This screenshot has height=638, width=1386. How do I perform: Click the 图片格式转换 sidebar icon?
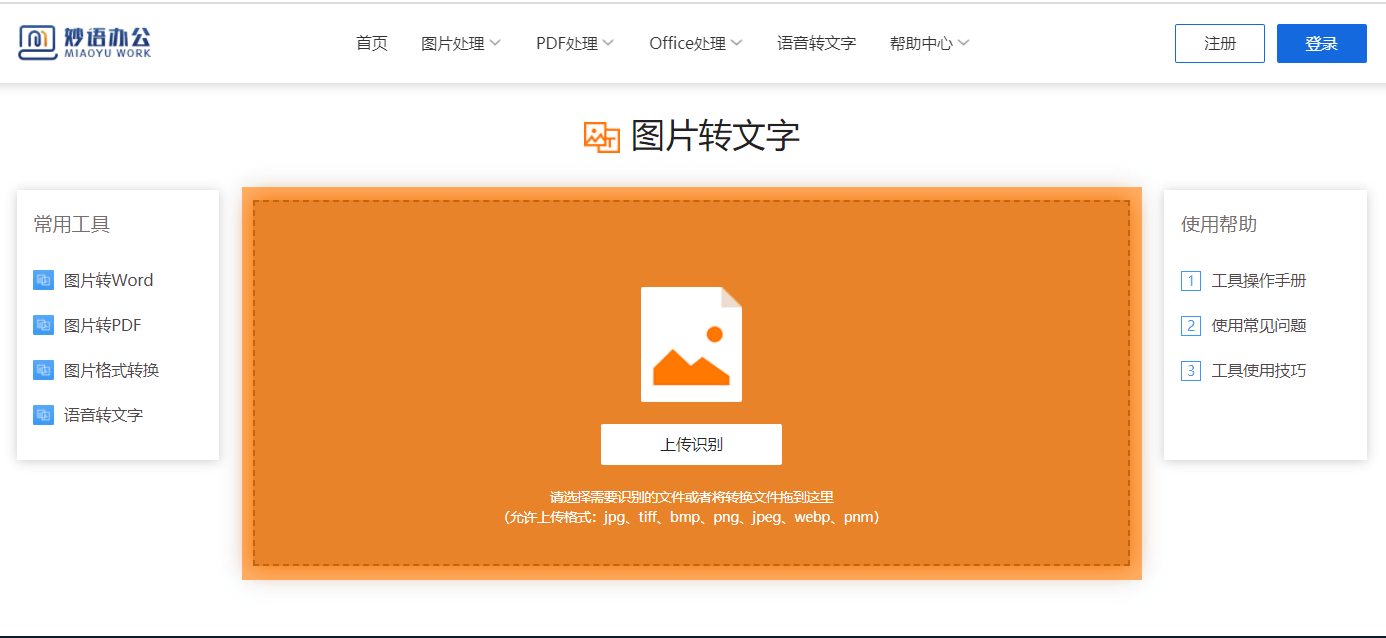point(43,370)
